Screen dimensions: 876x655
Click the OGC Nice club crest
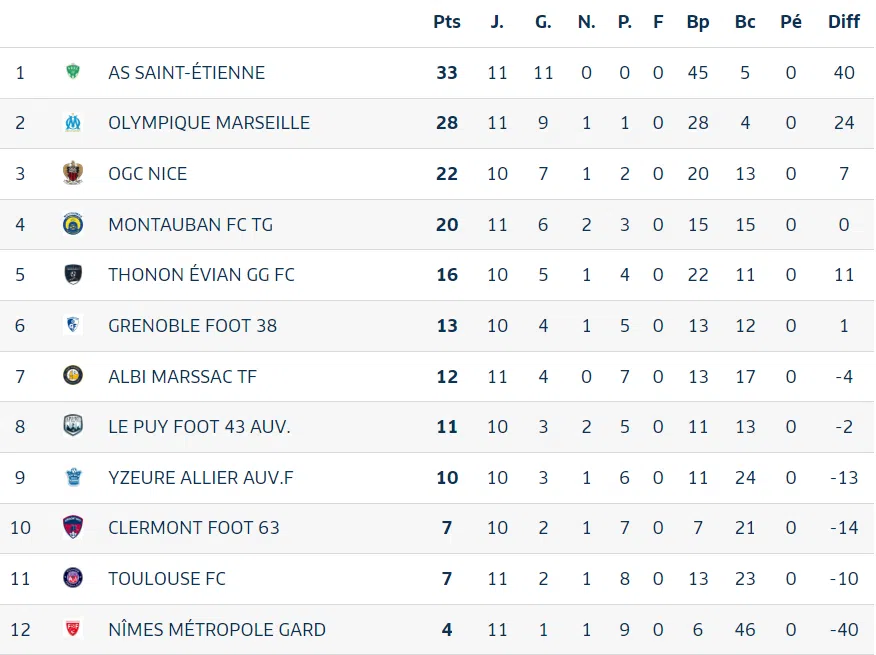click(73, 173)
